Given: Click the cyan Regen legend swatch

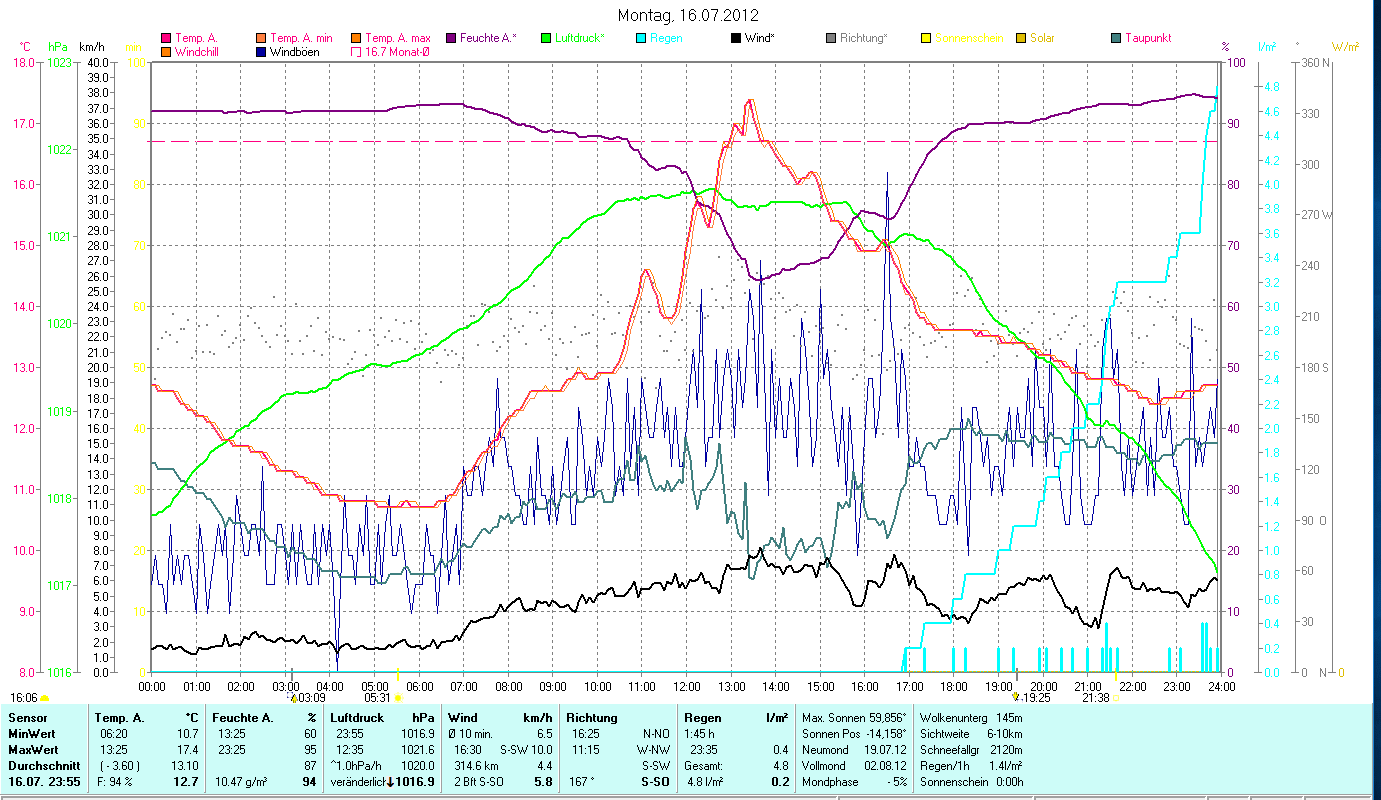Looking at the screenshot, I should coord(640,38).
